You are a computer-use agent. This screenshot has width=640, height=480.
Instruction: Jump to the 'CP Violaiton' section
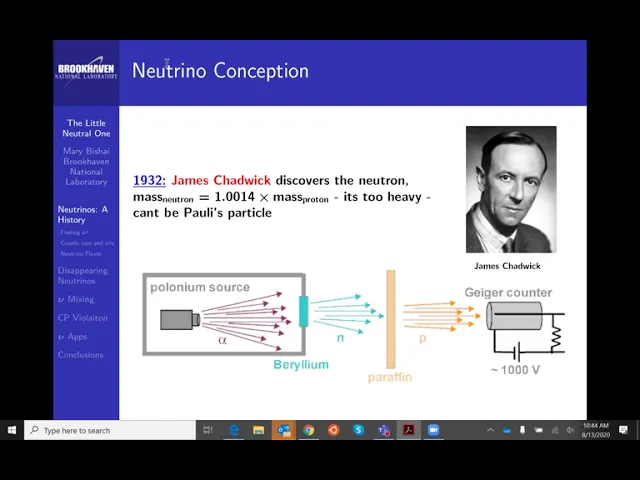click(82, 318)
